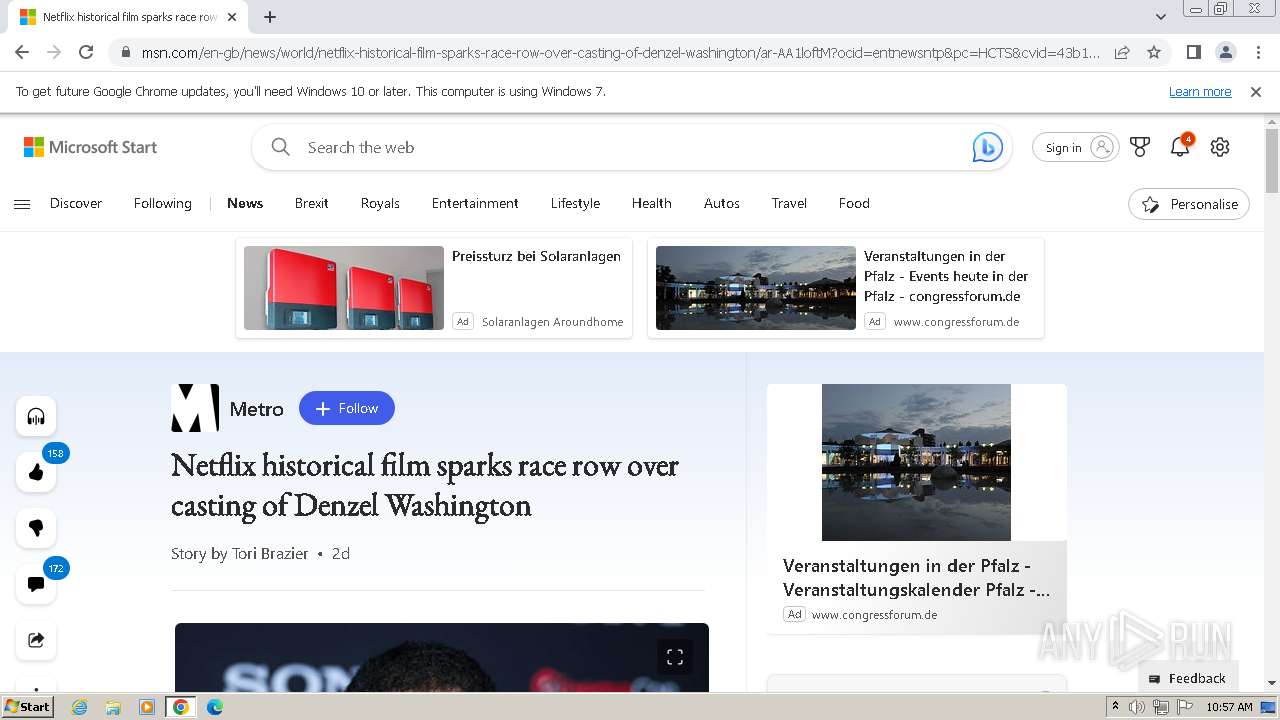
Task: Click Microsoft Start logo
Action: tap(90, 147)
